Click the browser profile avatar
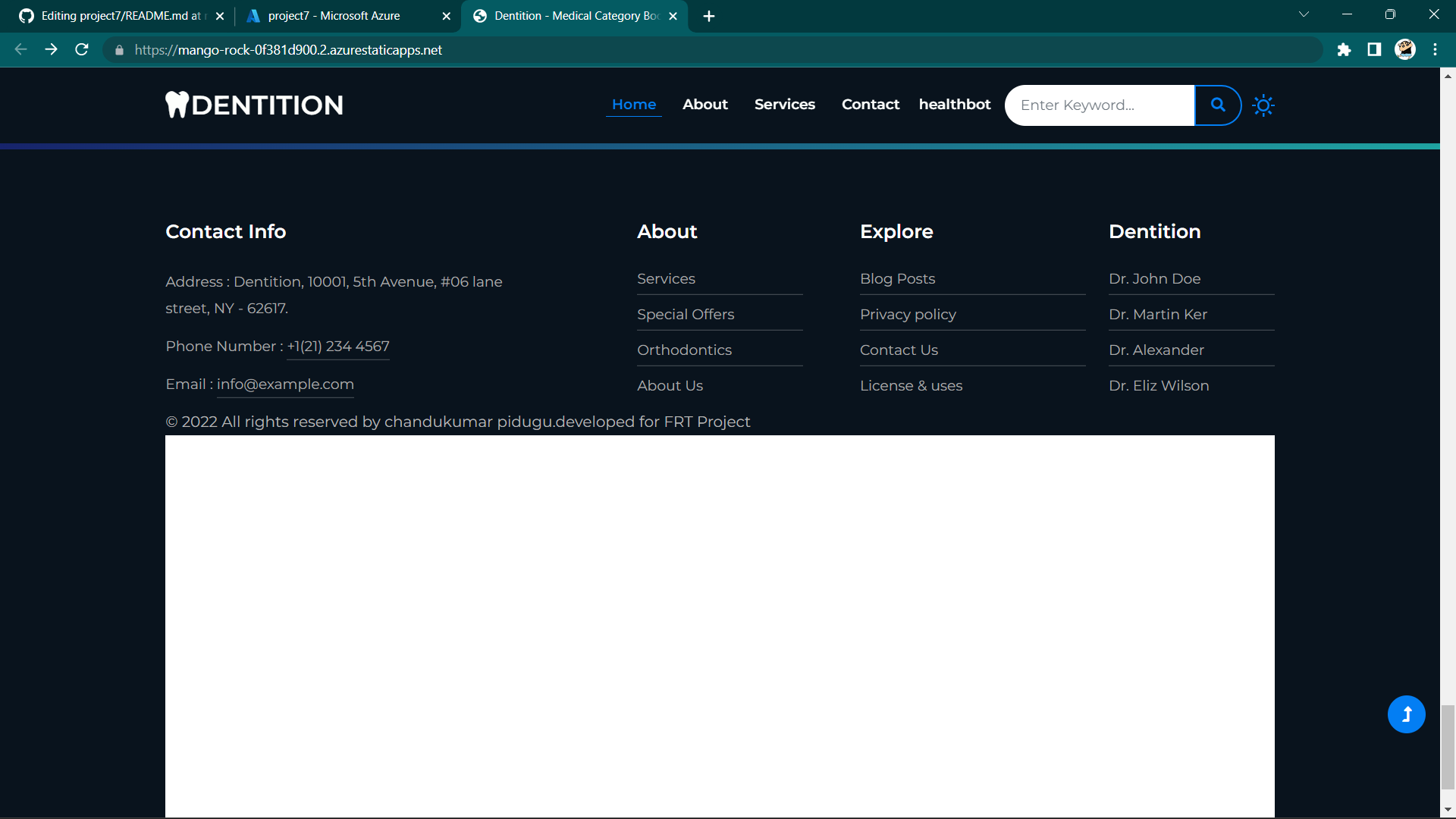 tap(1405, 49)
